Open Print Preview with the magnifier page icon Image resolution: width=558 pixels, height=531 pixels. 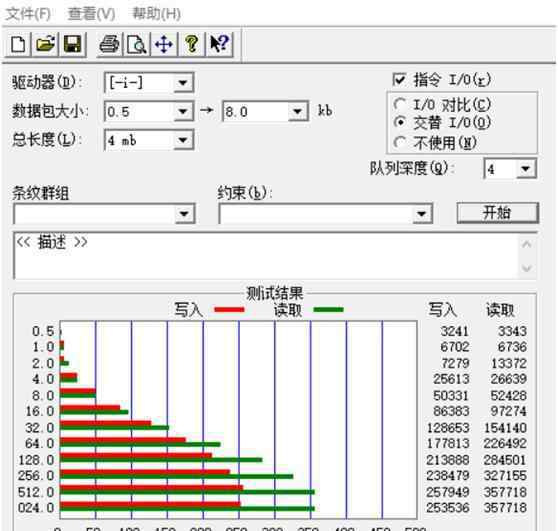click(137, 44)
